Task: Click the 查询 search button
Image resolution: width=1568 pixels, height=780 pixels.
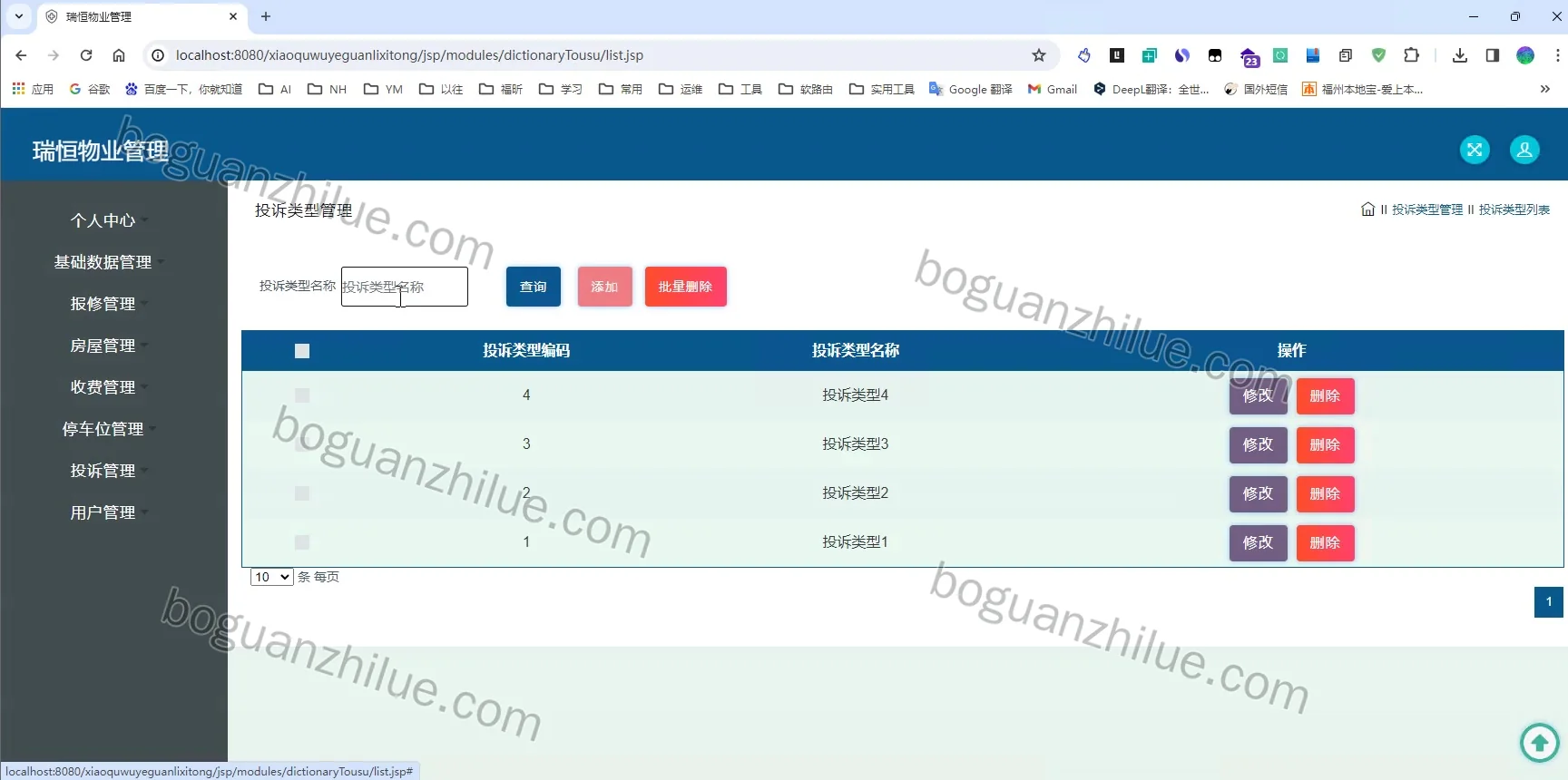Action: coord(534,287)
